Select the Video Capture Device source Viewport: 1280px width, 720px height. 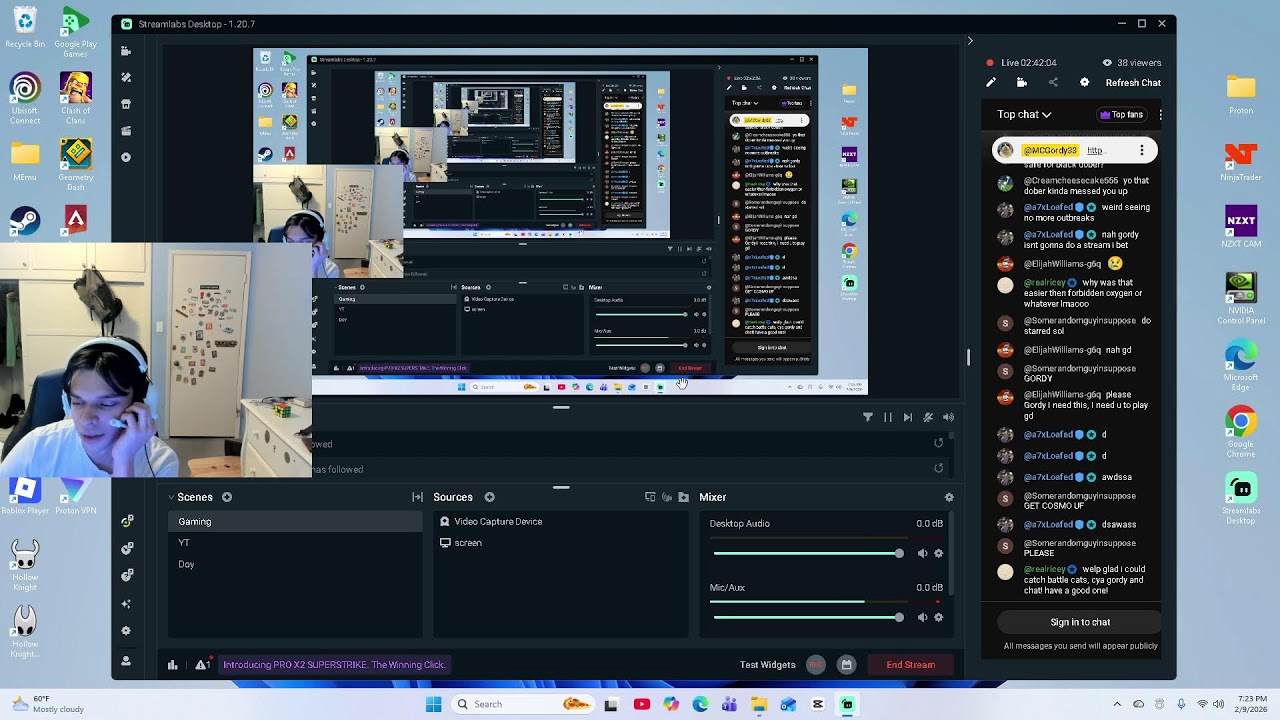[x=561, y=522]
